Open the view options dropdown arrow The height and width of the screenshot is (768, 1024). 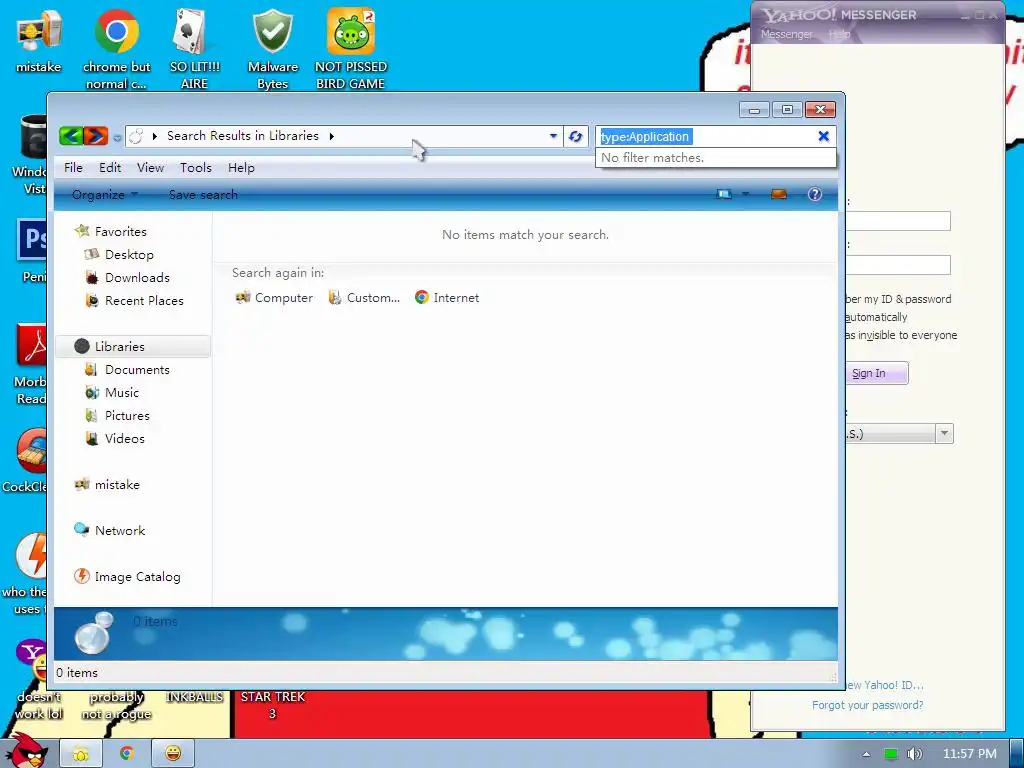(x=745, y=194)
